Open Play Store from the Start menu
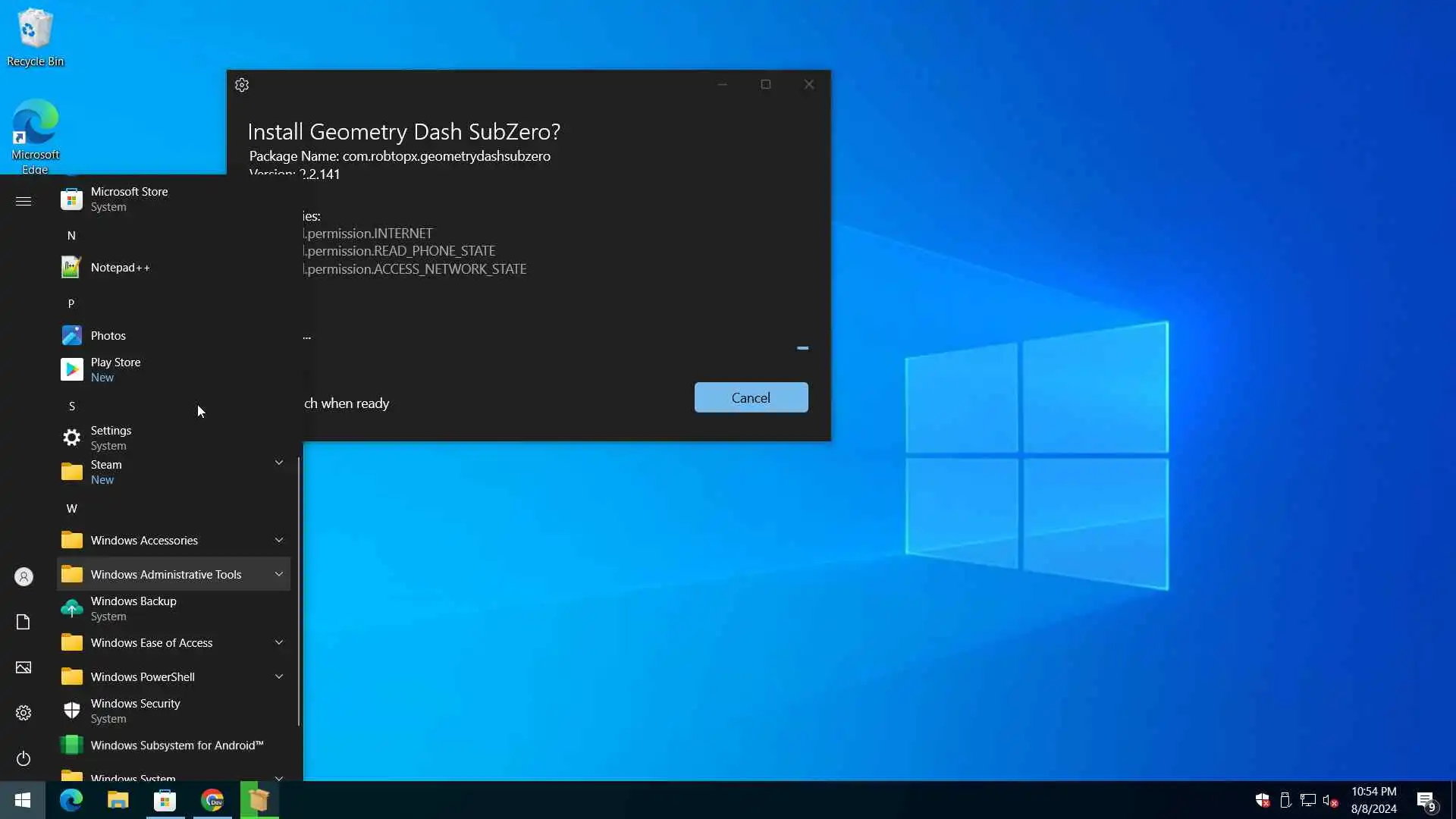Image resolution: width=1456 pixels, height=819 pixels. [115, 369]
